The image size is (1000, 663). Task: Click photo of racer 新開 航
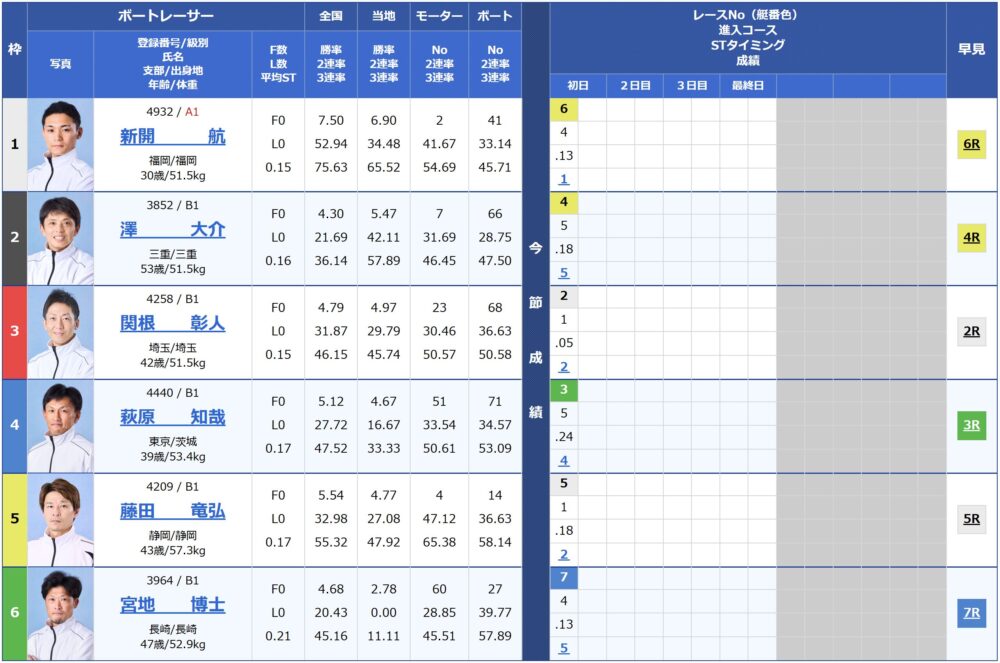61,145
